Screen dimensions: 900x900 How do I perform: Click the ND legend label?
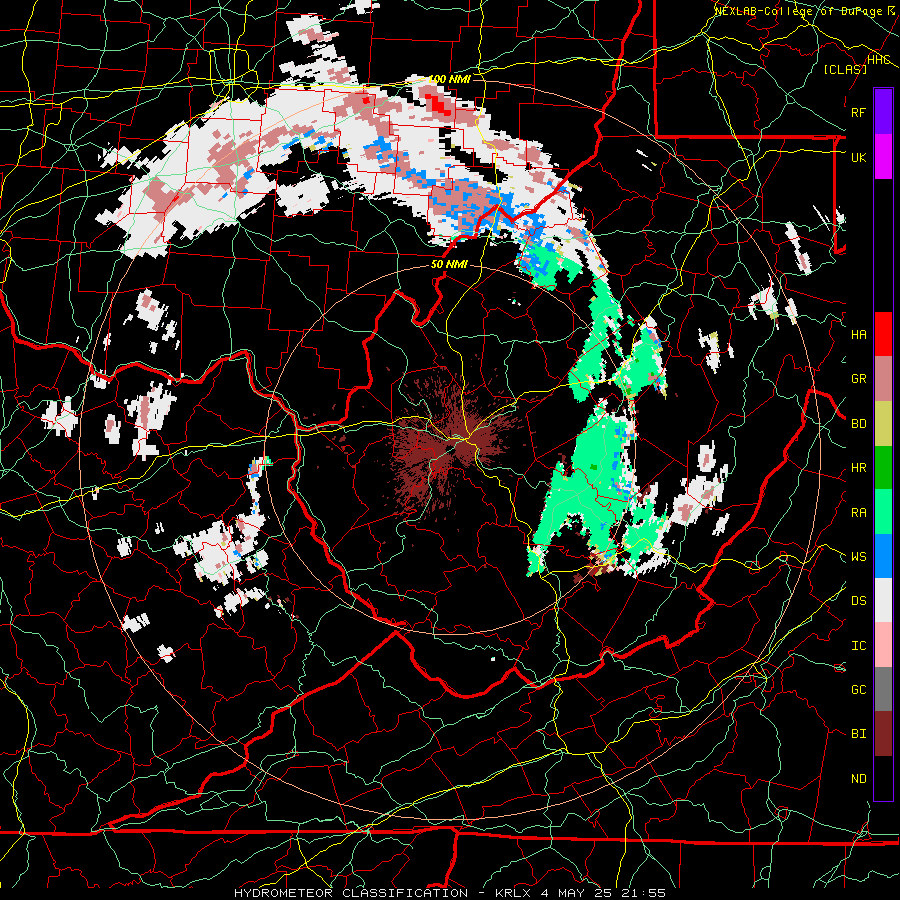click(859, 779)
